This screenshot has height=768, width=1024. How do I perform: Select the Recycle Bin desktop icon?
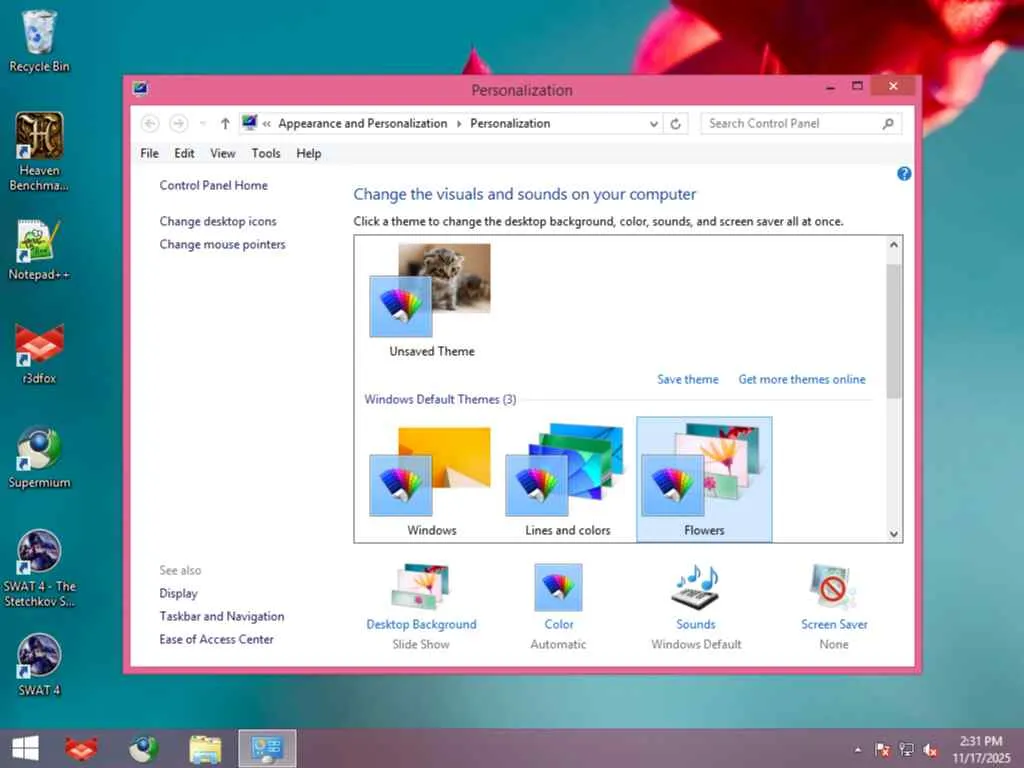coord(39,42)
